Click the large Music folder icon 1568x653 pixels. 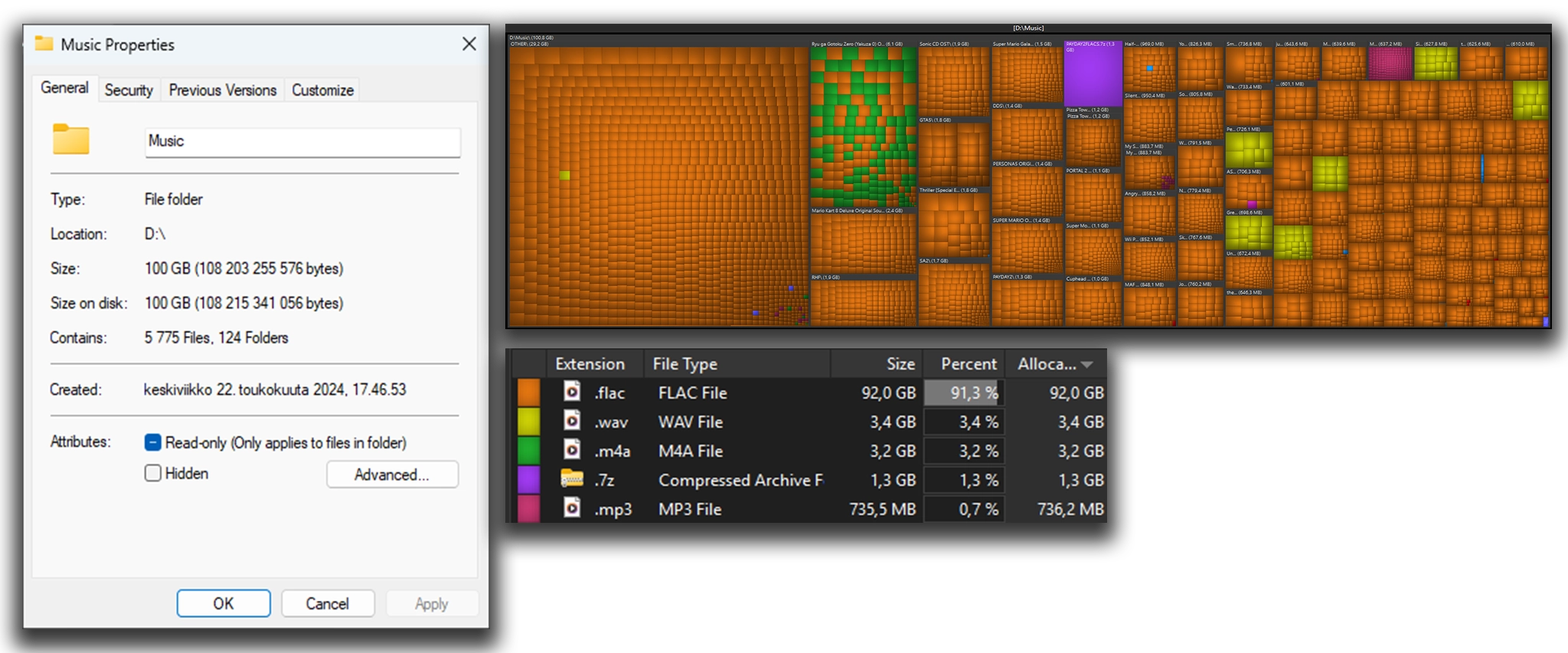click(x=71, y=140)
